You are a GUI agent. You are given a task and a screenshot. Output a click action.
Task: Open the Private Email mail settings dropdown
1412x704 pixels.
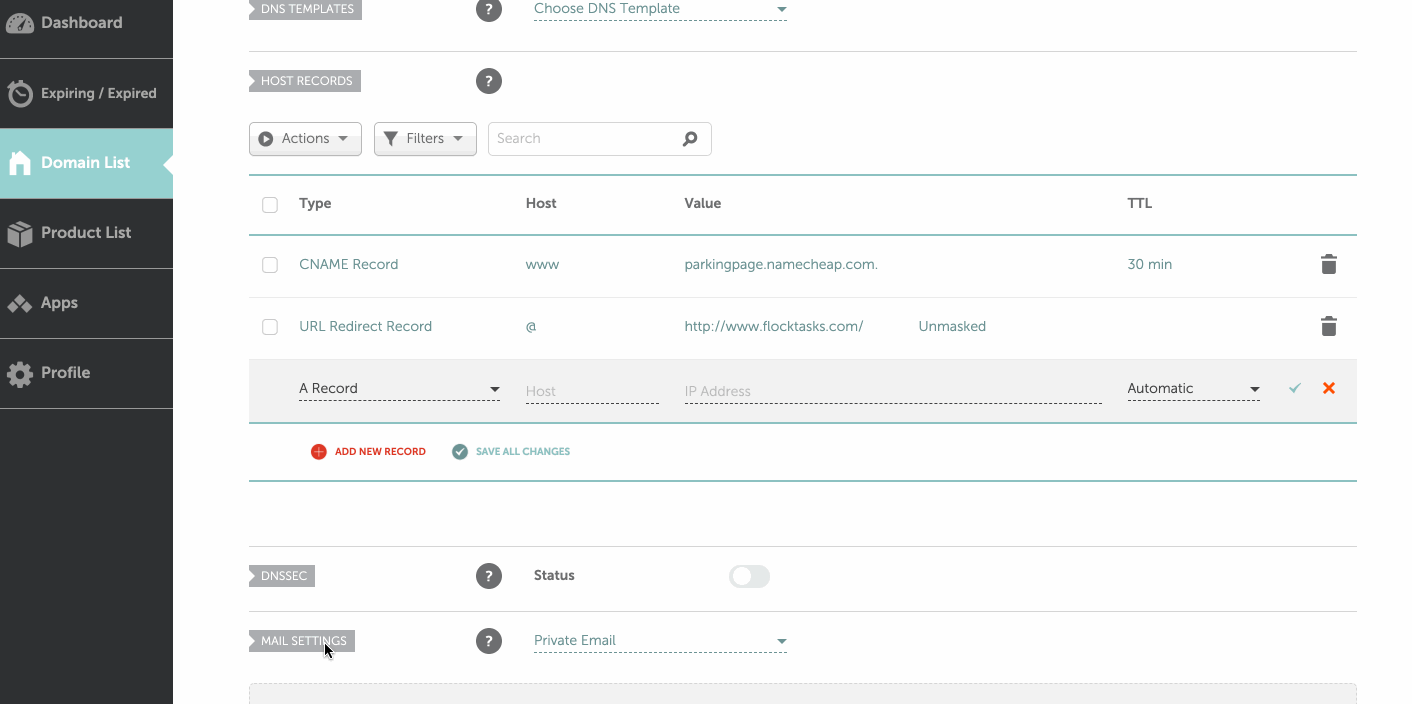[x=660, y=641]
